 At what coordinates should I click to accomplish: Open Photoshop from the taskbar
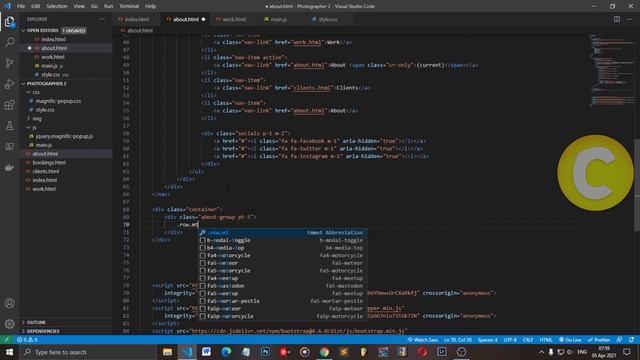coord(265,352)
